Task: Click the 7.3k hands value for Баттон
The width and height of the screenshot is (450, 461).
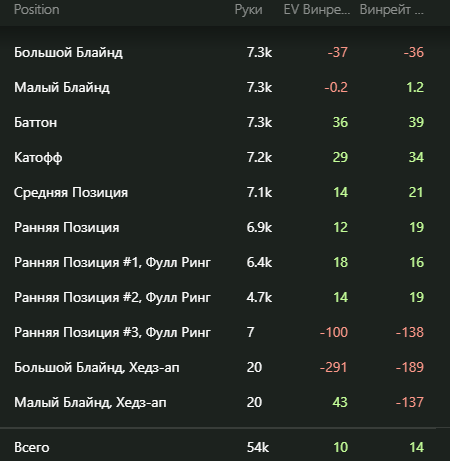Action: tap(259, 122)
